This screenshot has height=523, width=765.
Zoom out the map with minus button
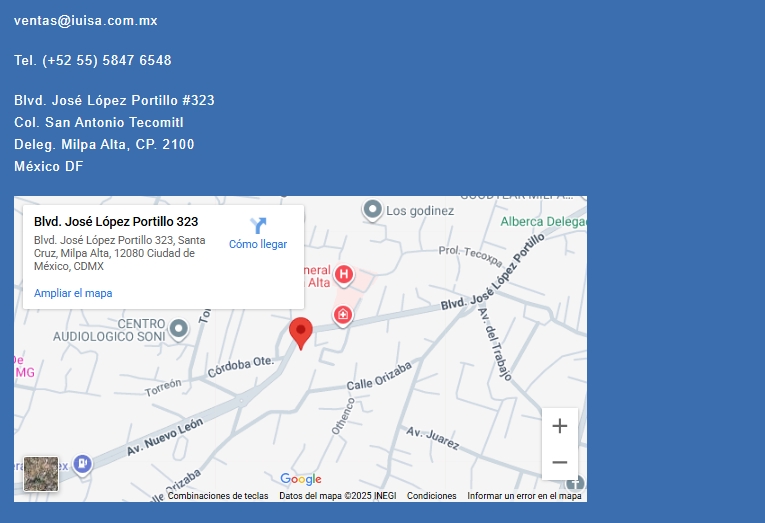point(559,462)
